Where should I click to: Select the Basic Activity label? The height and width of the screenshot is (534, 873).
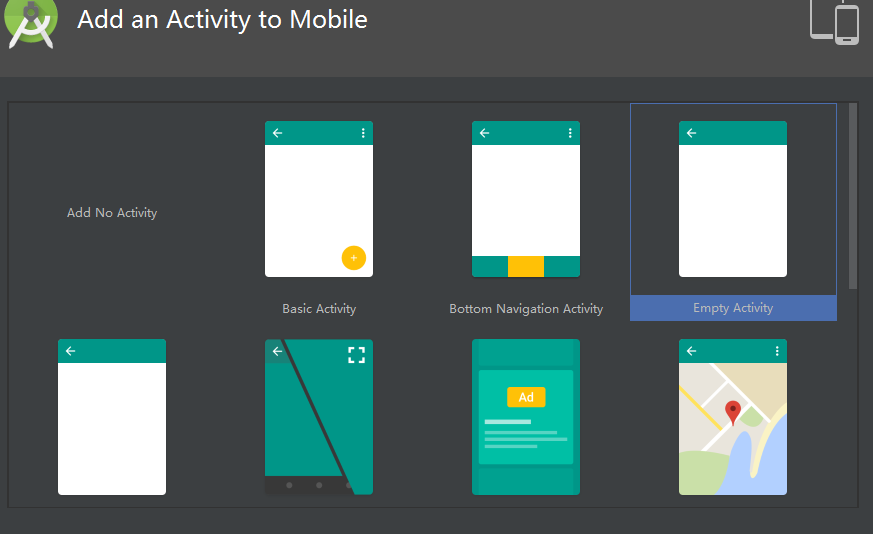point(319,308)
